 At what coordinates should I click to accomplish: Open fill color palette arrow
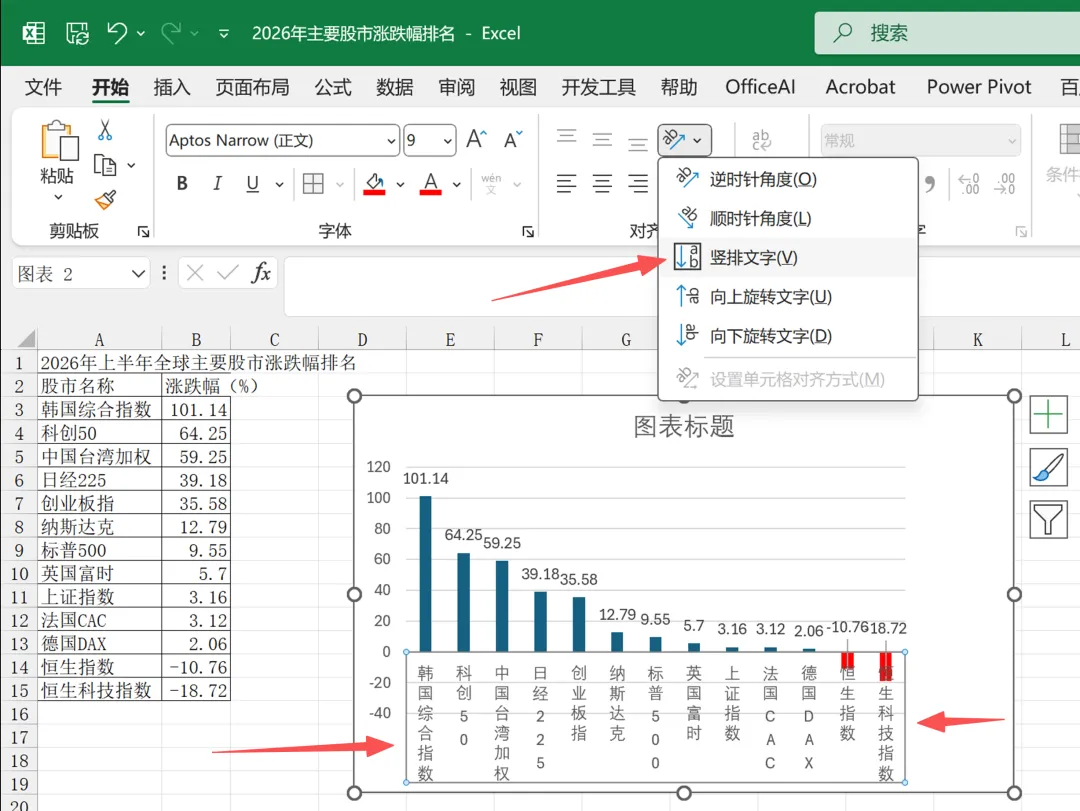point(400,184)
